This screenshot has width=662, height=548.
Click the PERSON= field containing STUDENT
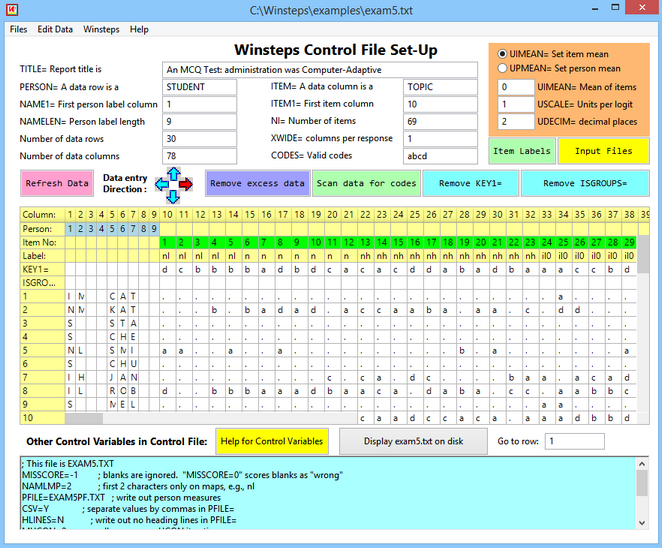(x=199, y=87)
